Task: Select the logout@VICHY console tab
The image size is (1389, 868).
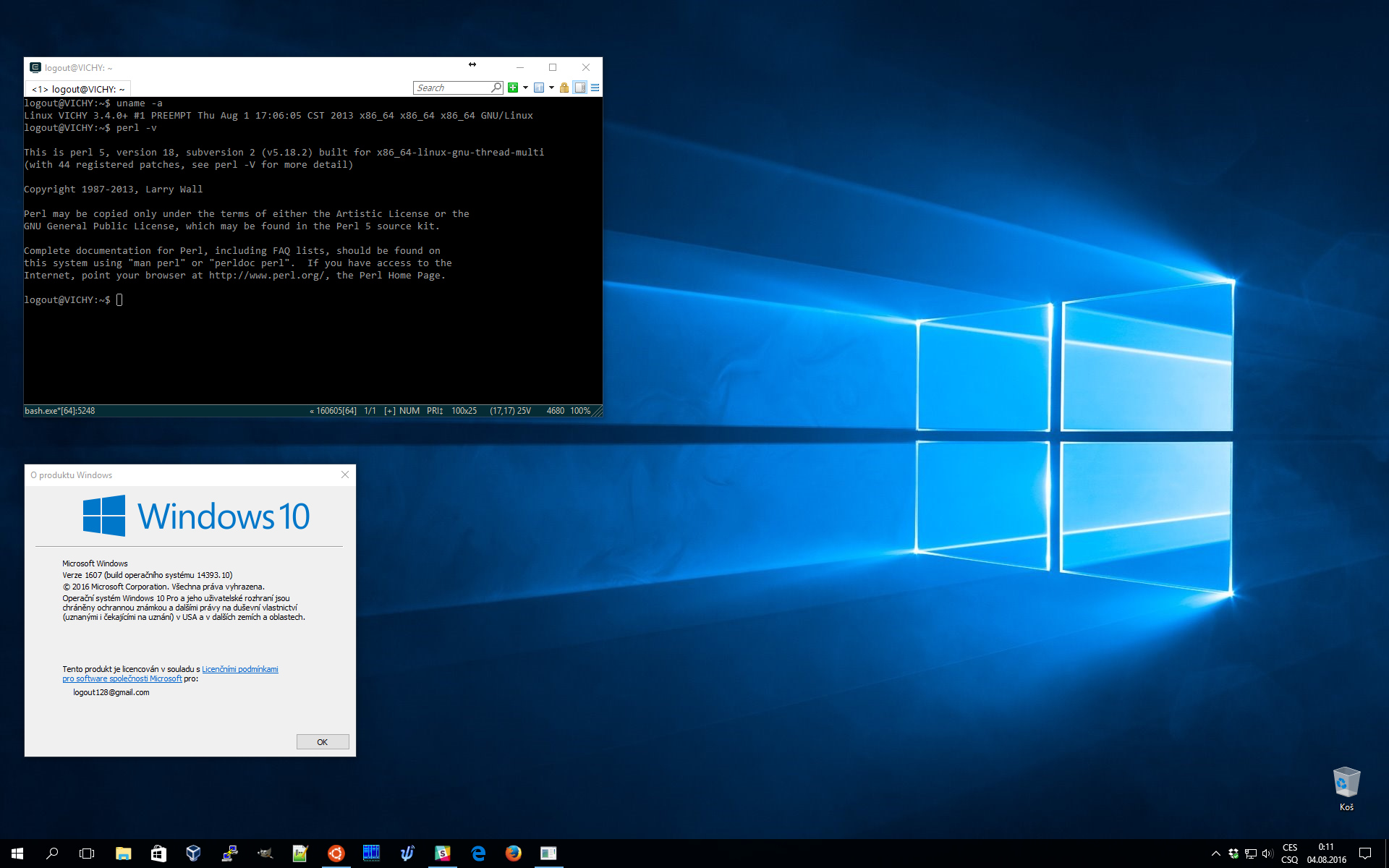Action: tap(78, 89)
